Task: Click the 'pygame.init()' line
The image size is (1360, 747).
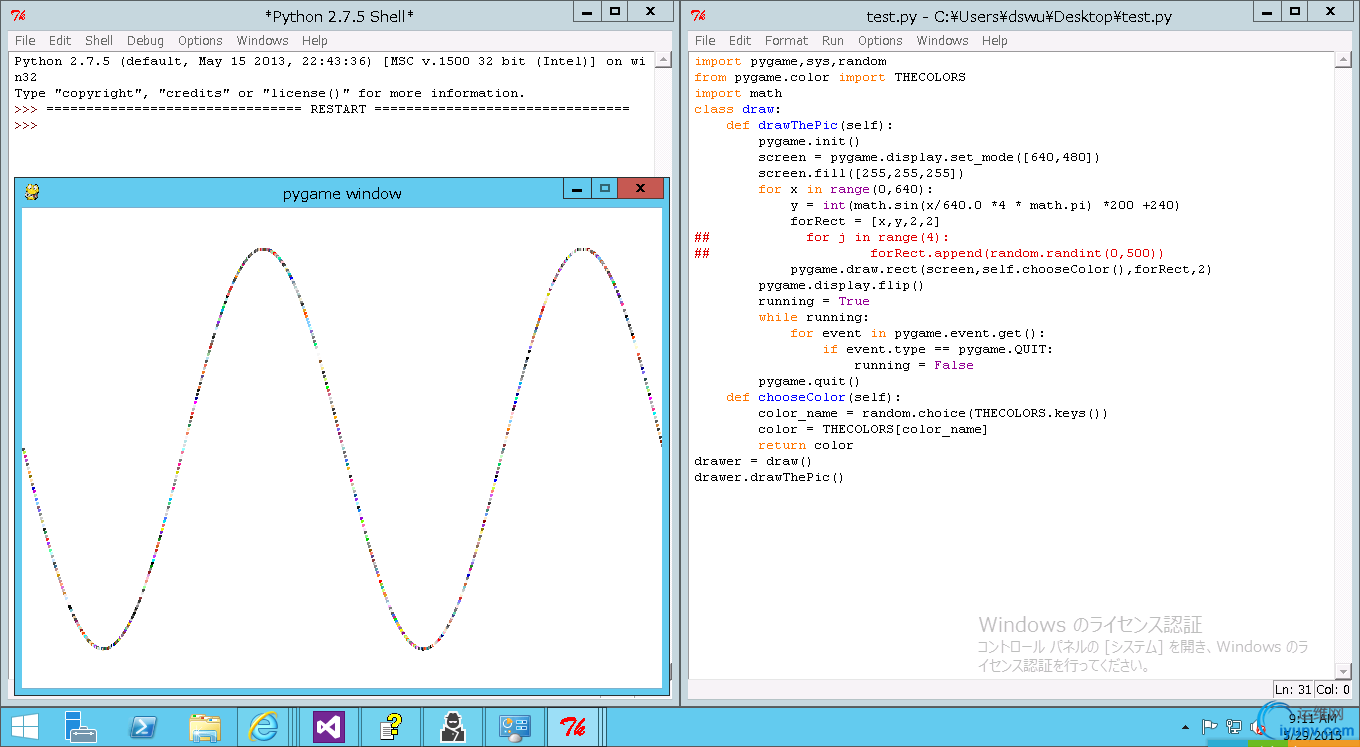Action: [x=809, y=141]
